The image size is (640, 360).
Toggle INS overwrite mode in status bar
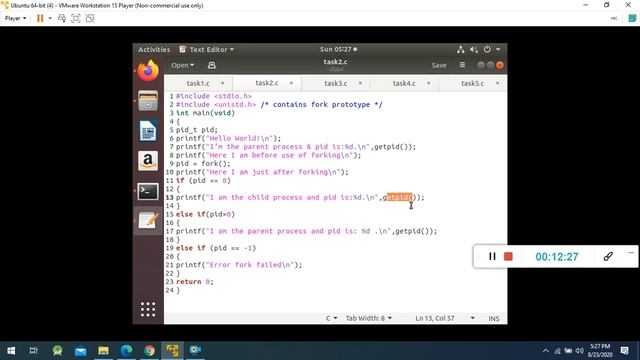coord(494,318)
